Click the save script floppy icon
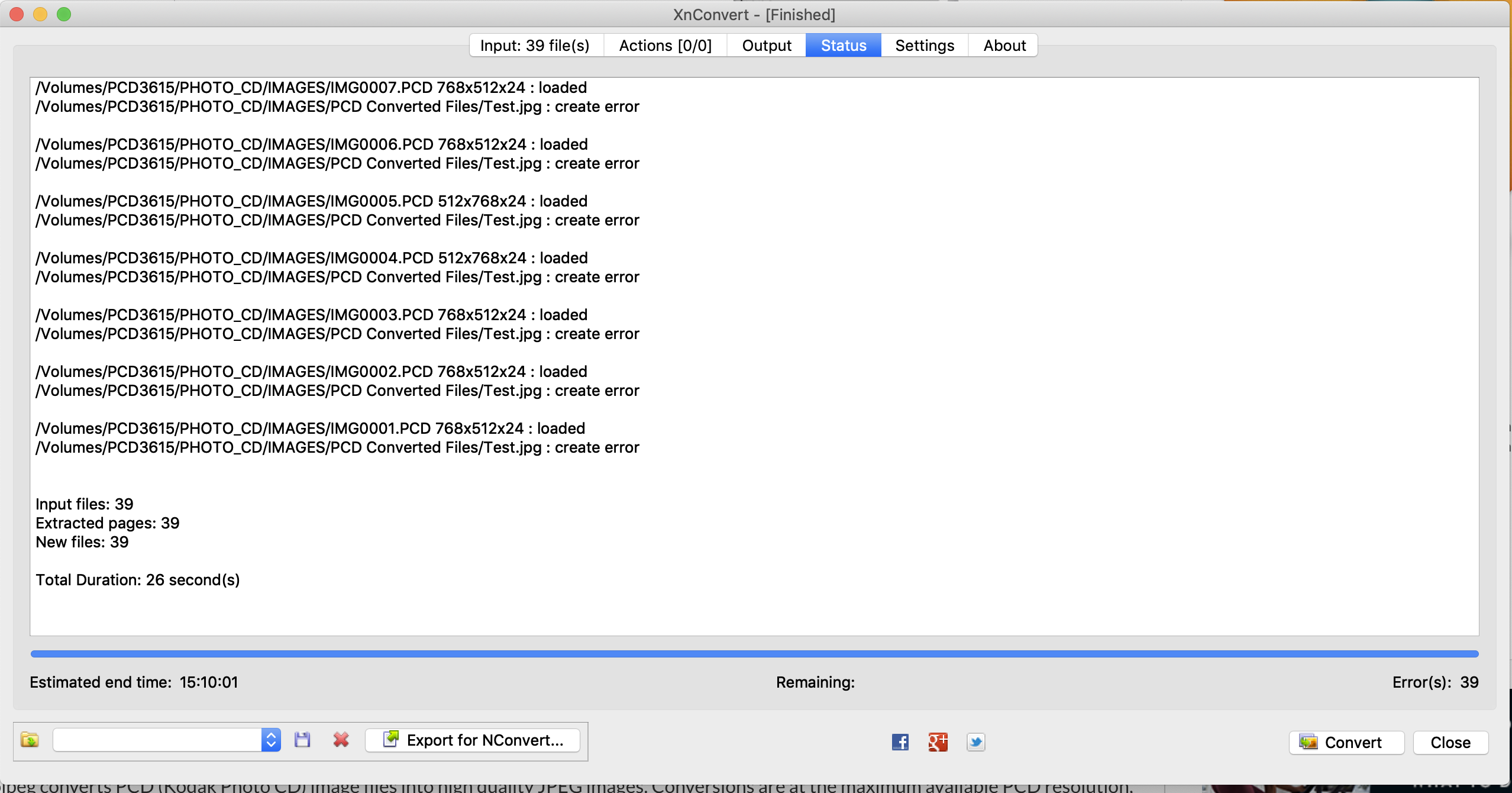 [302, 740]
